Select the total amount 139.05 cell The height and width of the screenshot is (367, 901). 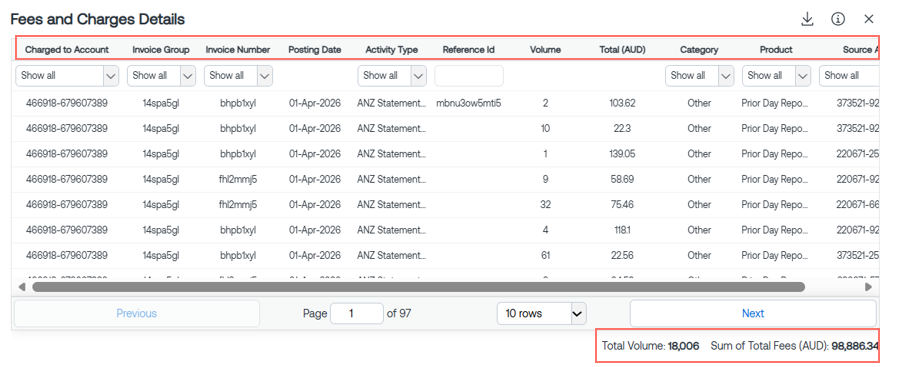(622, 154)
